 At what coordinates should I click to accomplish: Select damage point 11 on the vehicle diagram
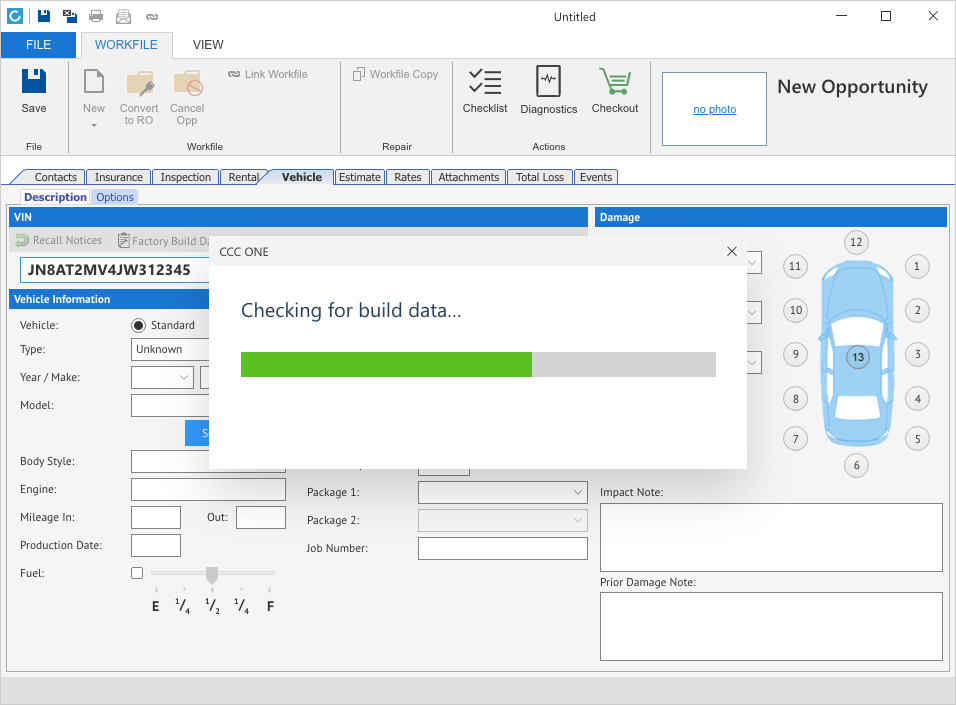pos(794,266)
